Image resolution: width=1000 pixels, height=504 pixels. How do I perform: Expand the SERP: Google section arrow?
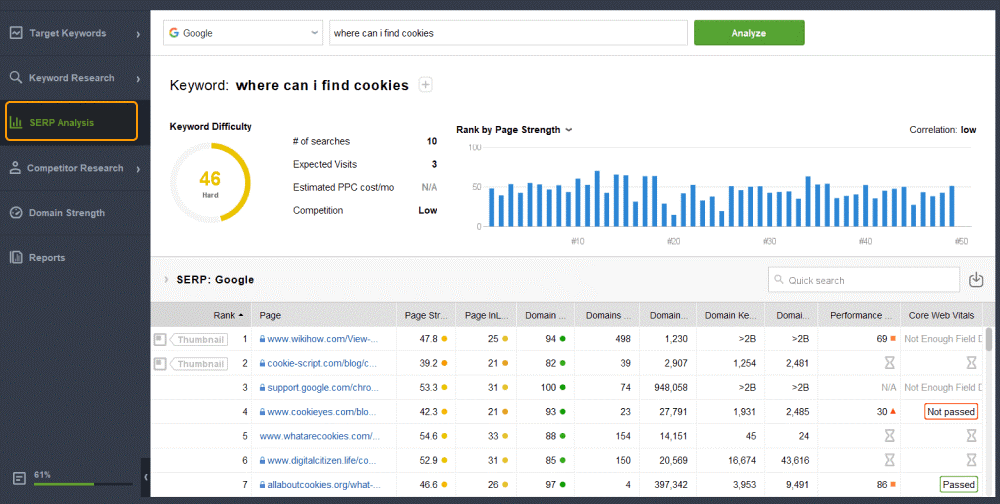(166, 279)
